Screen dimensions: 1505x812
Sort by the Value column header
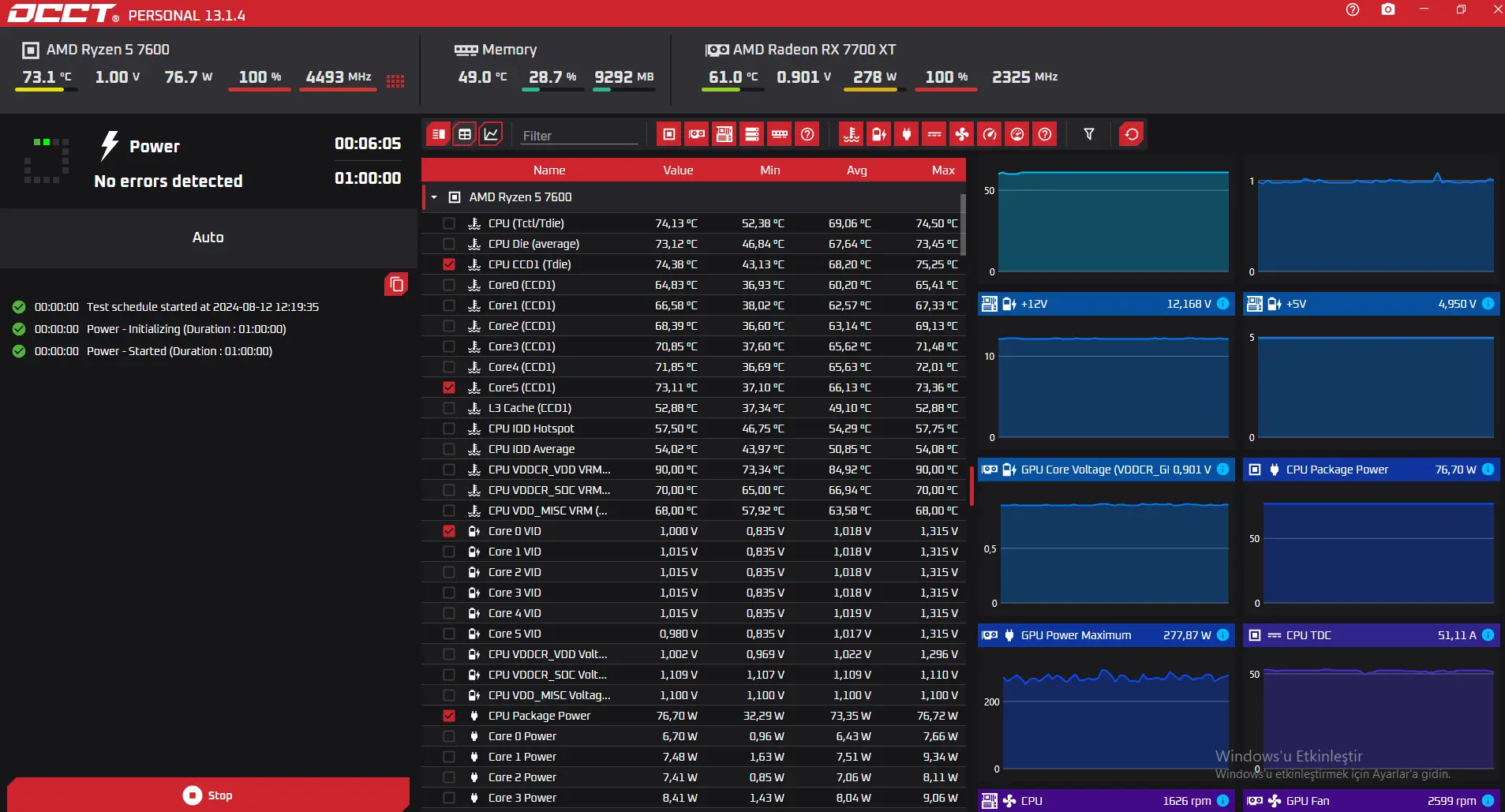coord(678,170)
